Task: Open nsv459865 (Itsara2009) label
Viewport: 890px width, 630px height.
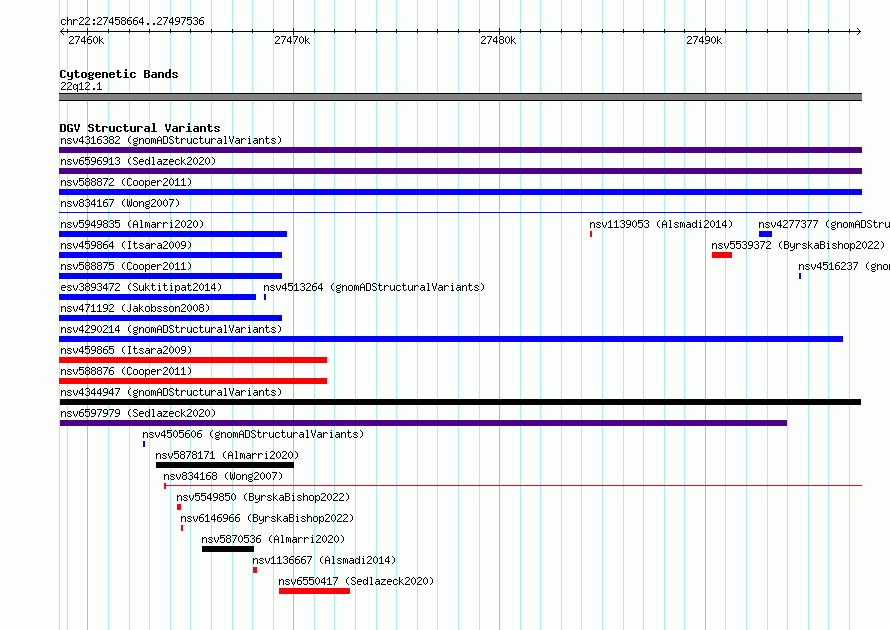Action: 126,350
